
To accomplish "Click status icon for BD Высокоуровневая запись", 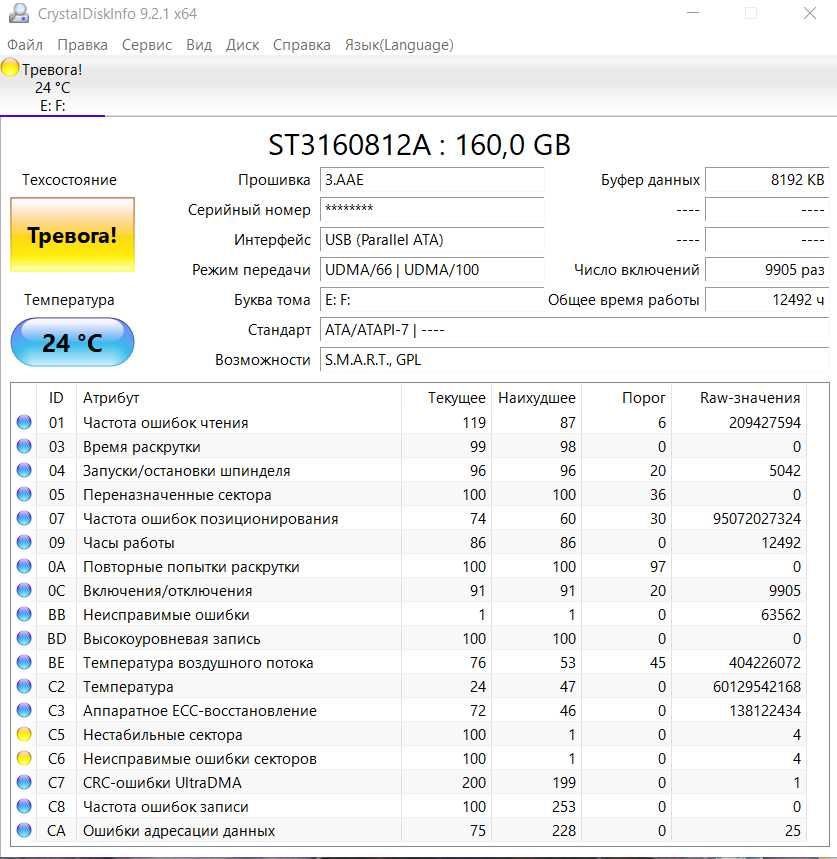I will coord(24,638).
